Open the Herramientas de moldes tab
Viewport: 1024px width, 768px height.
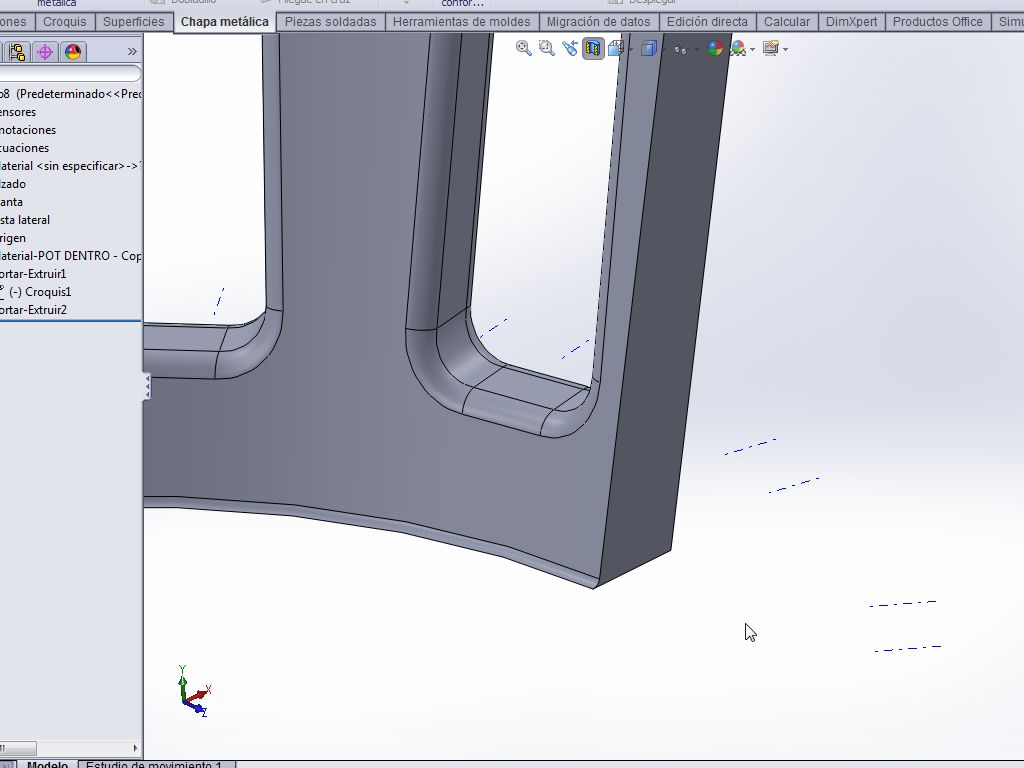pos(462,22)
